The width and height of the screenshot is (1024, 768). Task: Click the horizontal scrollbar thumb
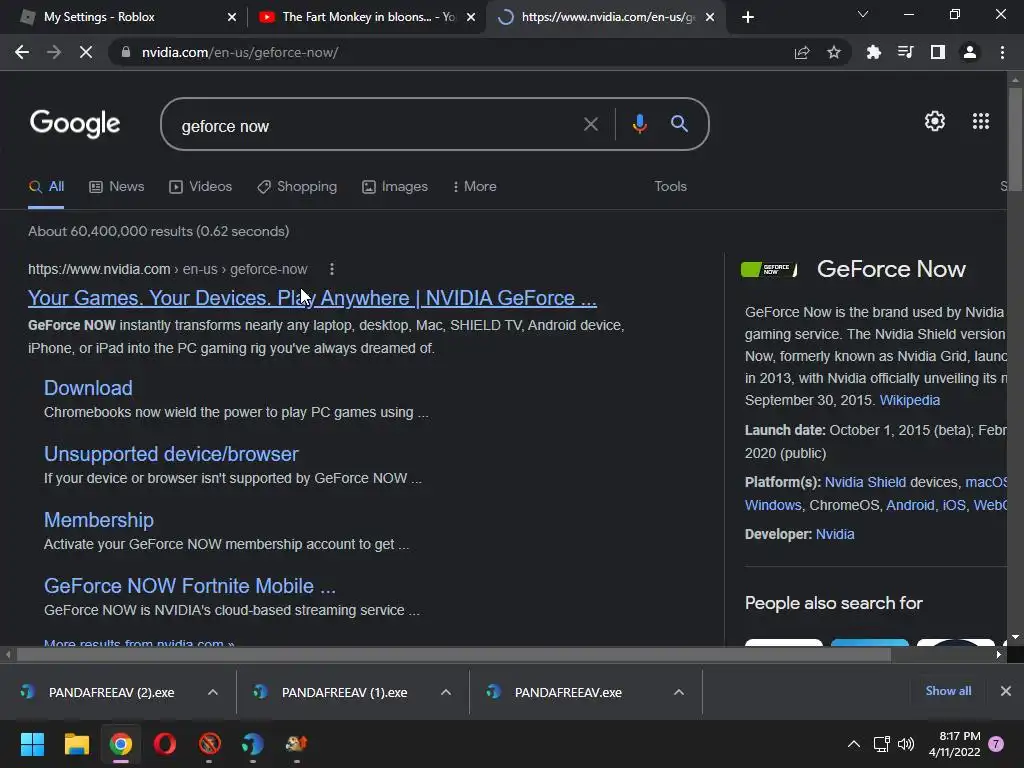(454, 654)
